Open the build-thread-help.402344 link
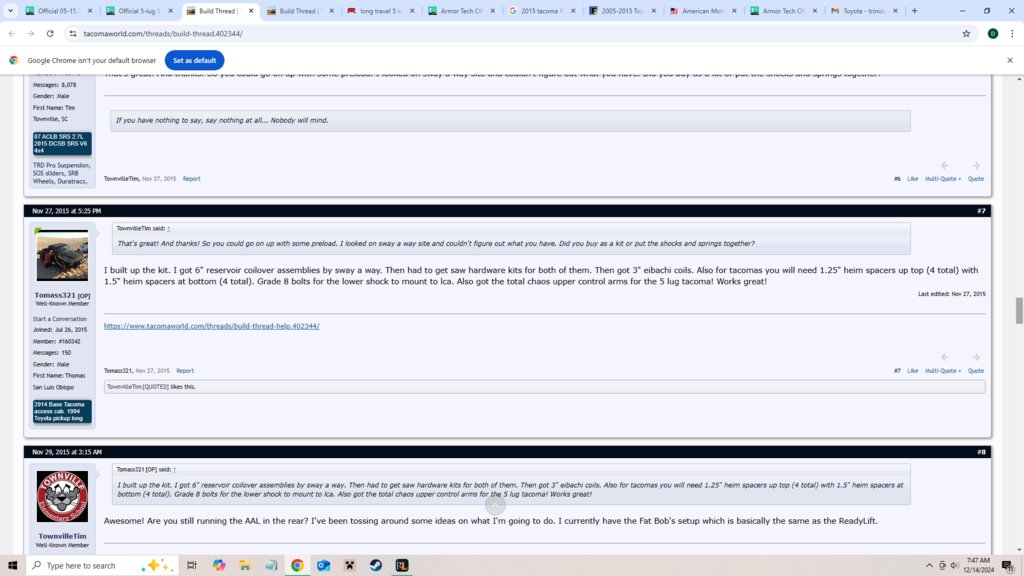Screen dimensions: 1024x576 click(212, 326)
